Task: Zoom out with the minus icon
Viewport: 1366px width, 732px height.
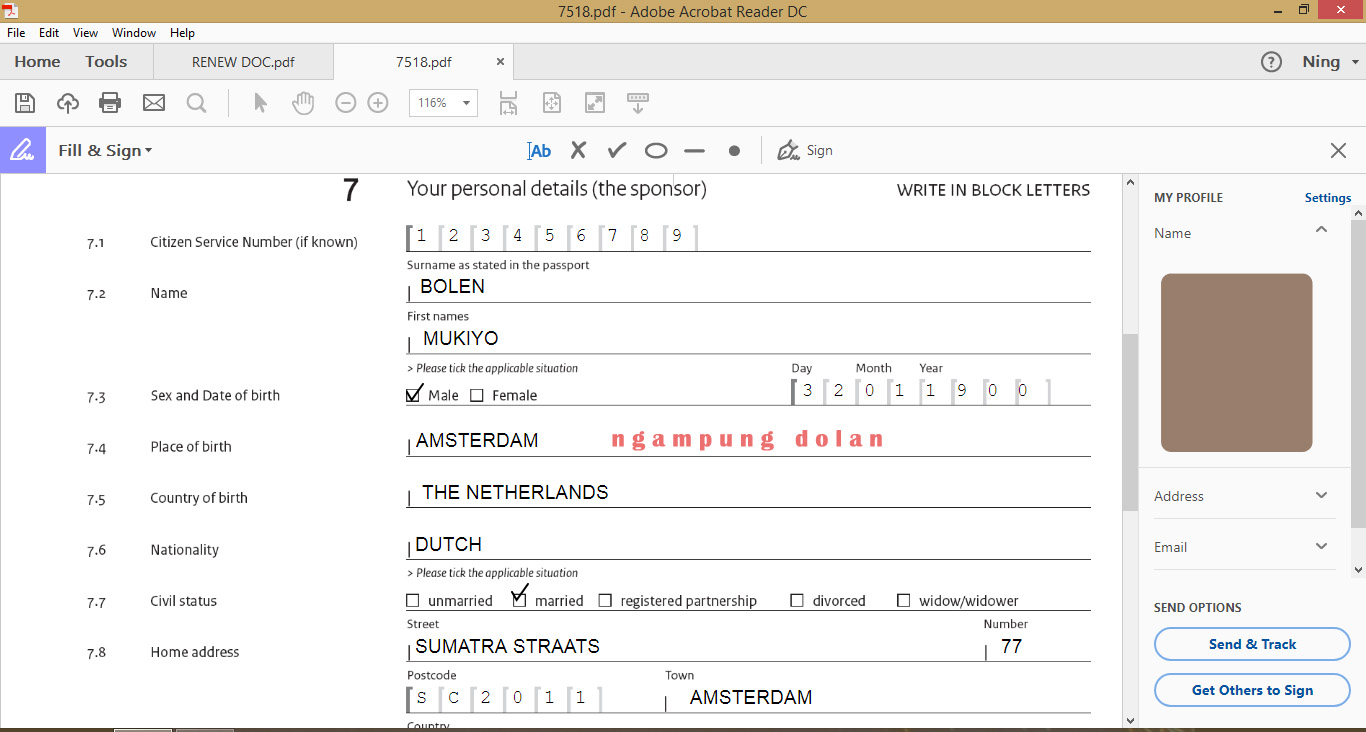Action: 346,102
